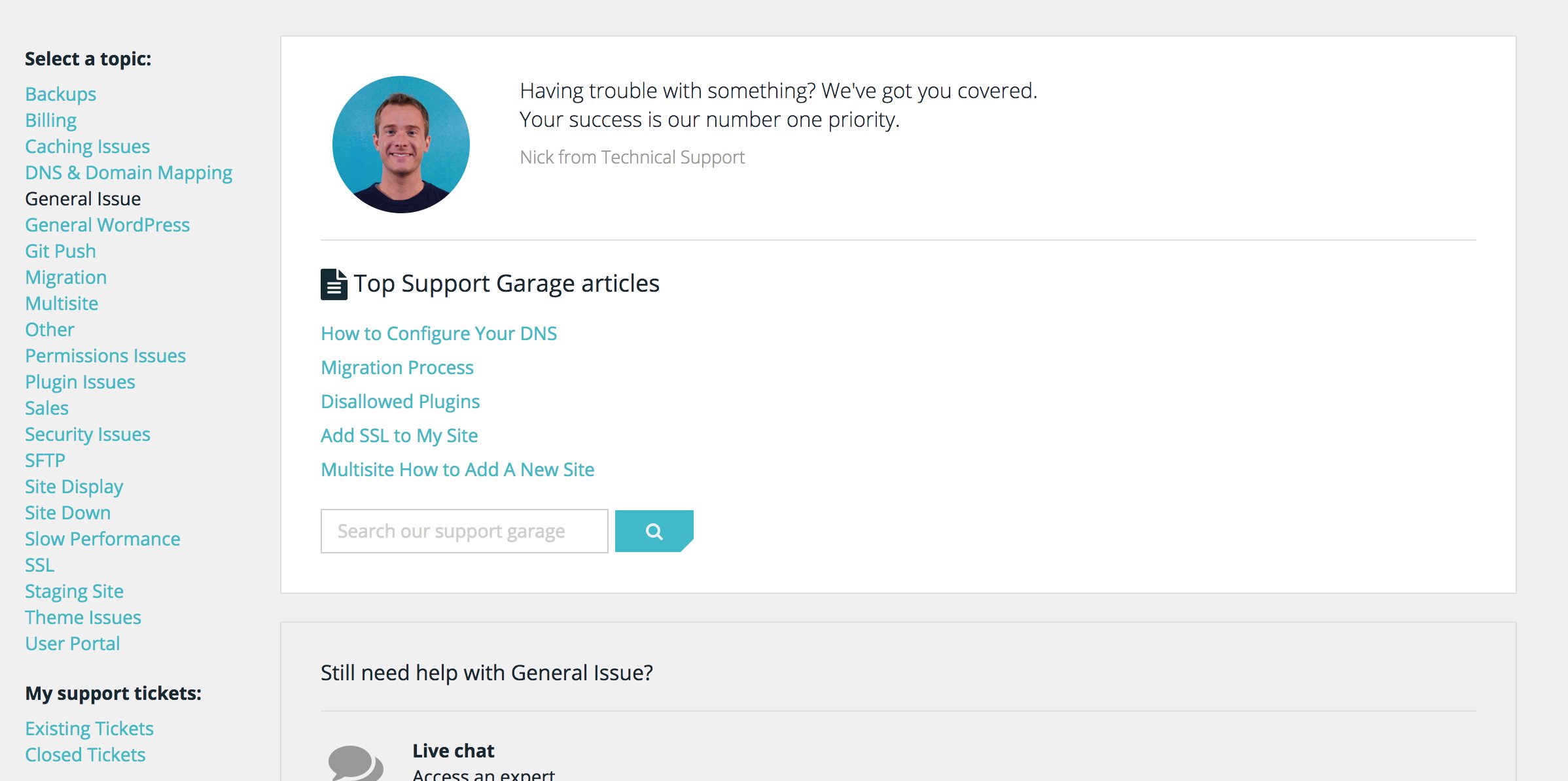
Task: View Existing Tickets
Action: (89, 729)
